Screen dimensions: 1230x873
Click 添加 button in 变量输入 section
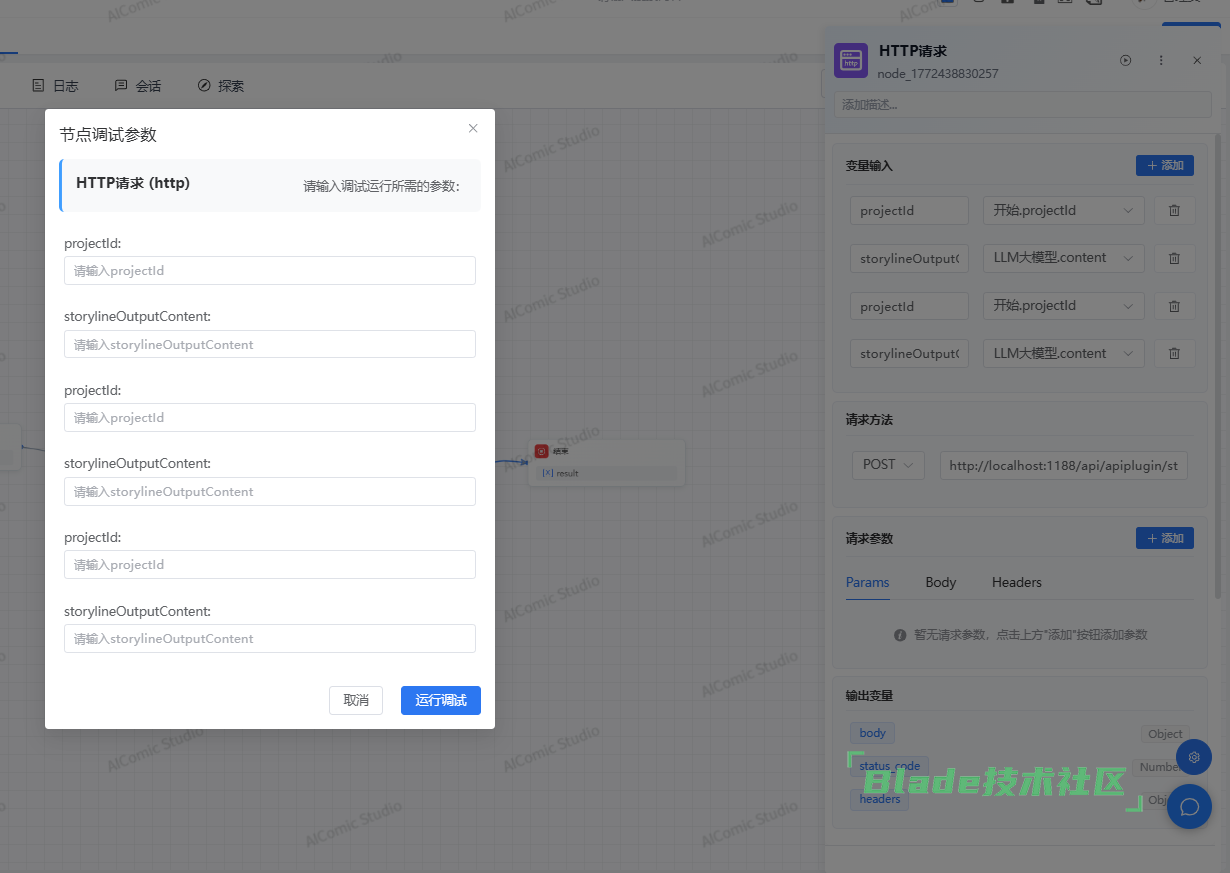click(1164, 166)
